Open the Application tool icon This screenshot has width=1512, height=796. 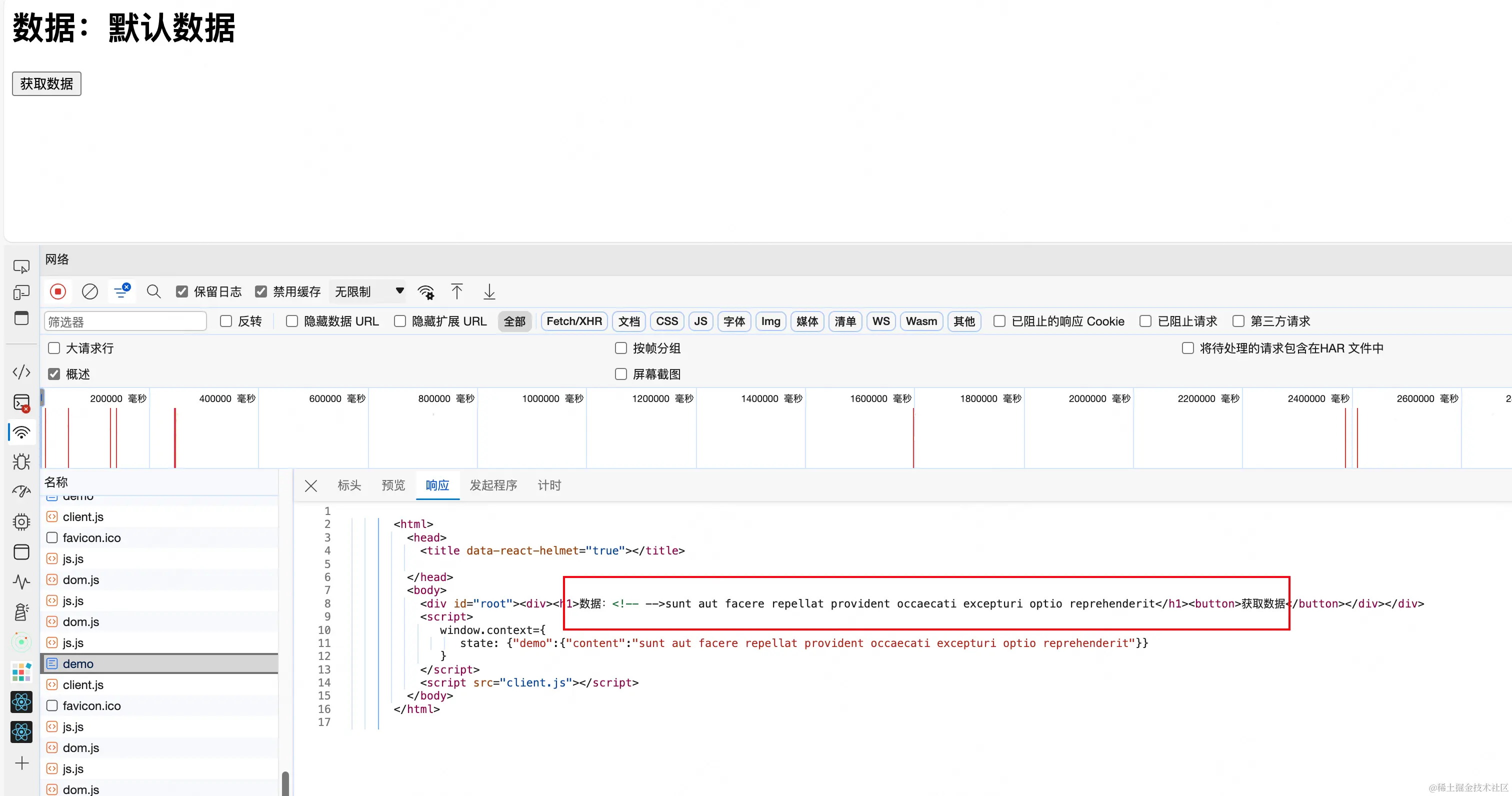(21, 552)
